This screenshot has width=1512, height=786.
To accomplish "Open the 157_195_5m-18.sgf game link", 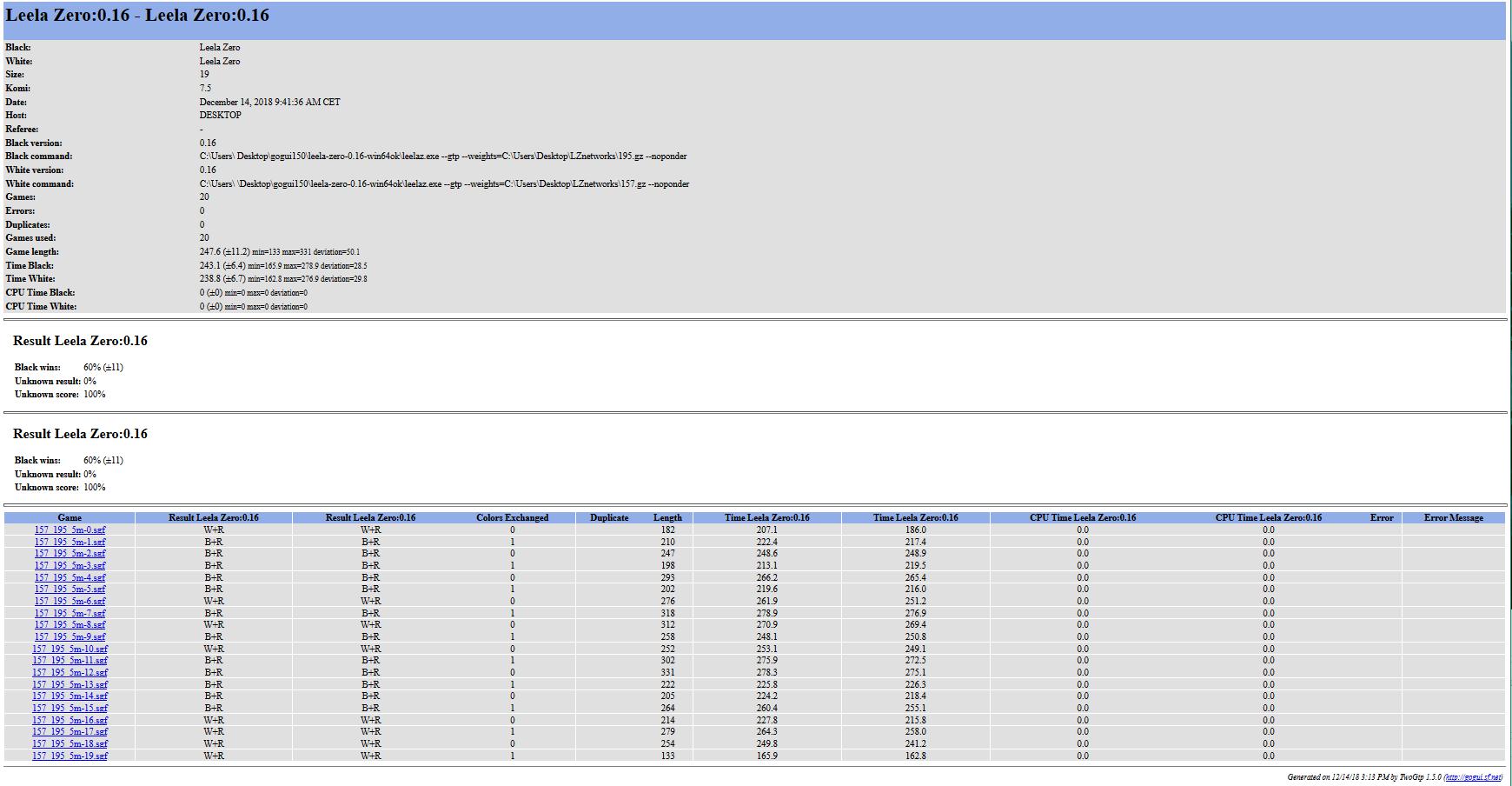I will (70, 743).
